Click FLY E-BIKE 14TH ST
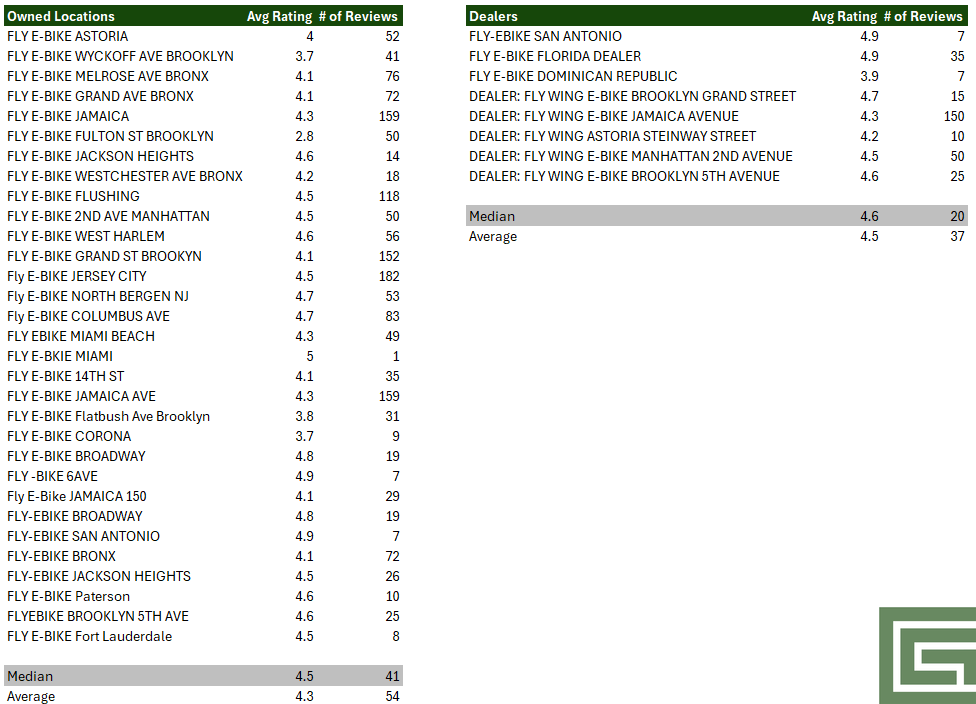The height and width of the screenshot is (704, 976). [65, 376]
